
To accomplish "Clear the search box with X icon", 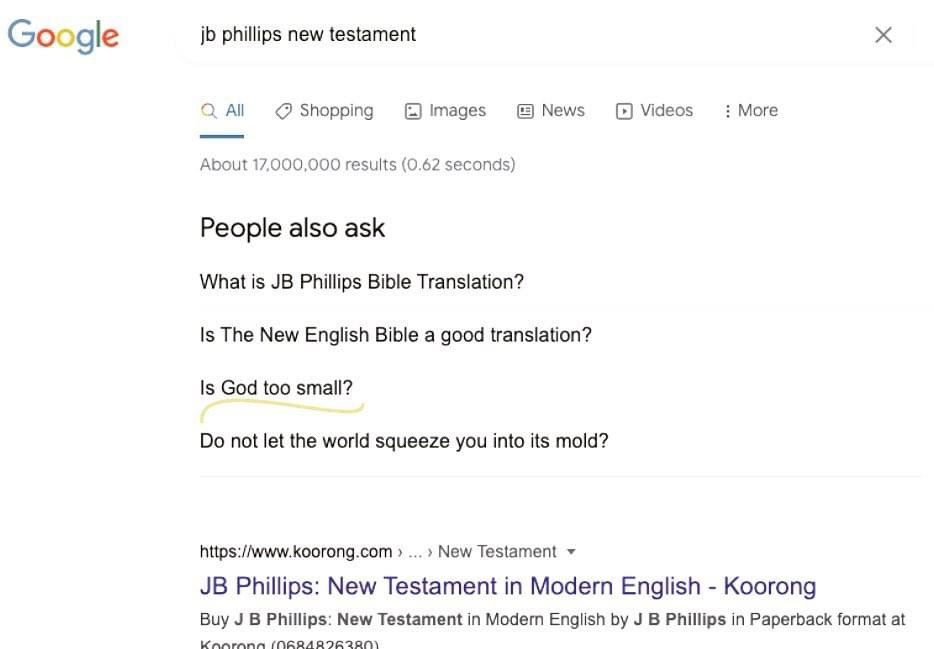I will point(883,35).
